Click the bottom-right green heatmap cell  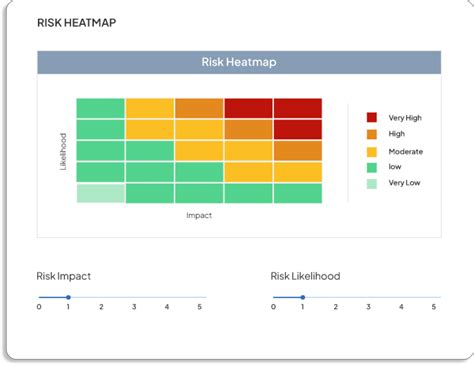tap(298, 193)
